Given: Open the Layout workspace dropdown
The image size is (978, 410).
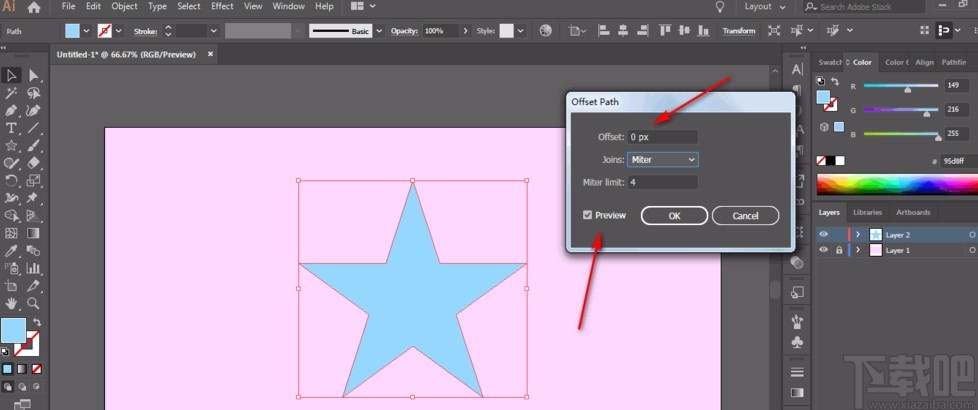Looking at the screenshot, I should click(x=765, y=7).
